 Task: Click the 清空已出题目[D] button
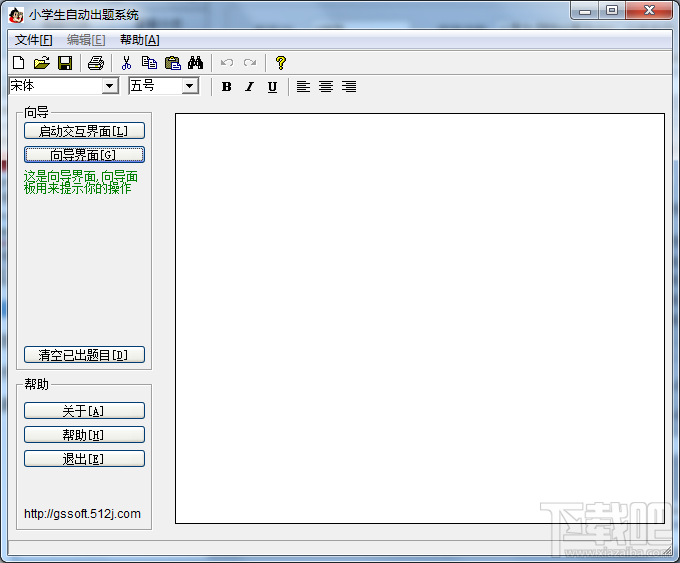pos(84,355)
